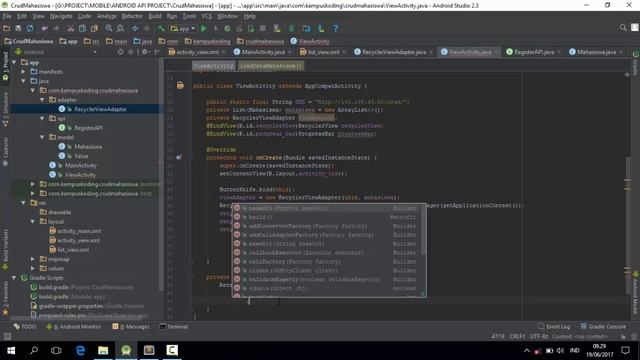Expand the manifests folder
The height and width of the screenshot is (360, 640).
tap(24, 71)
